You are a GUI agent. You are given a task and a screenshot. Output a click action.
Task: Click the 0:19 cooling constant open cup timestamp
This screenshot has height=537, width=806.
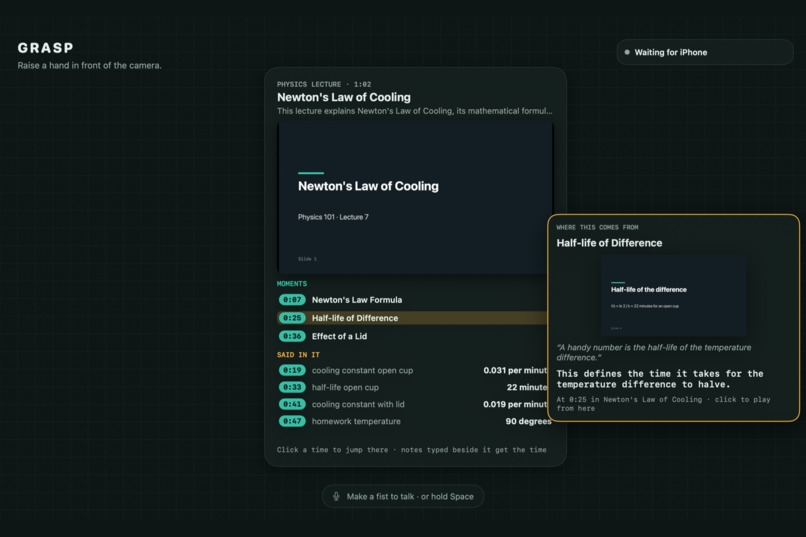292,370
